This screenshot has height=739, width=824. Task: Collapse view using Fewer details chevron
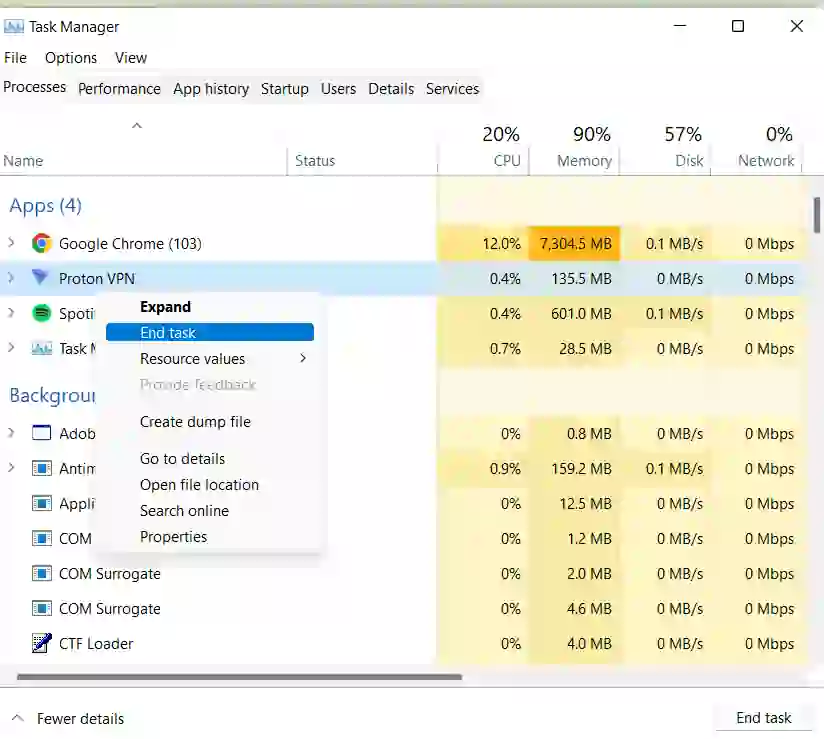(x=17, y=717)
